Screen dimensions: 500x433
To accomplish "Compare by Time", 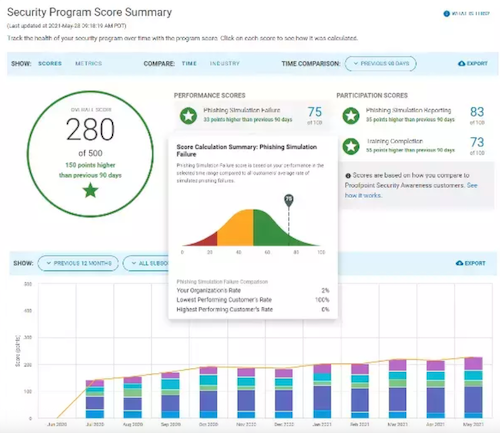I will 189,63.
